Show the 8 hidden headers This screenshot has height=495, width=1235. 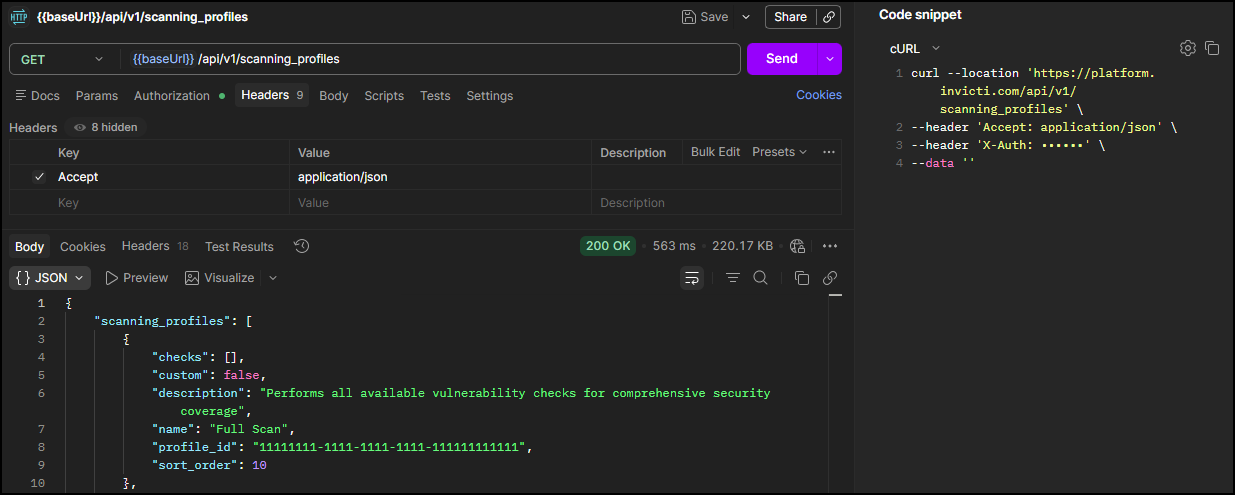click(106, 128)
